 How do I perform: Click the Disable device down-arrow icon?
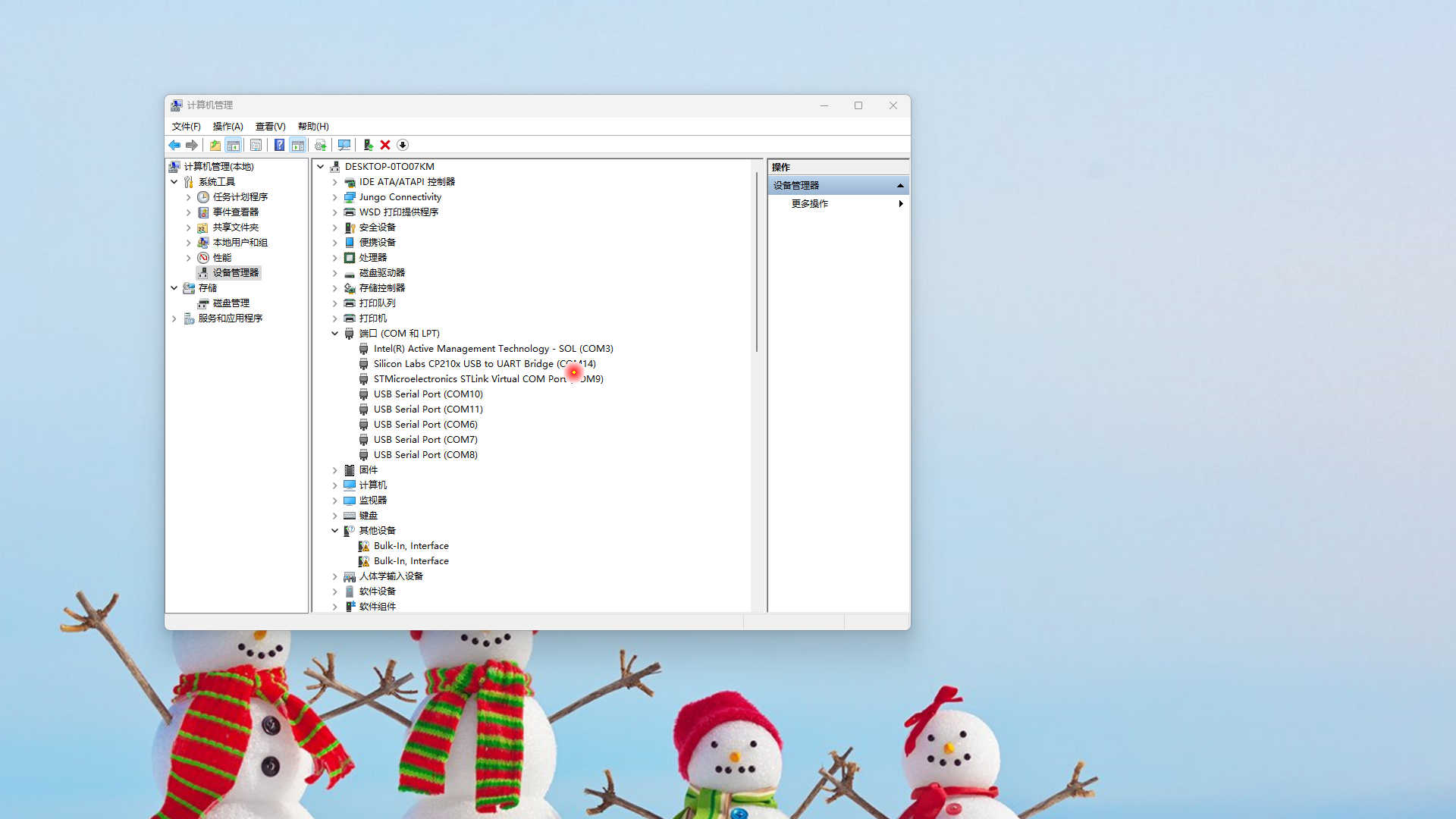click(x=403, y=145)
